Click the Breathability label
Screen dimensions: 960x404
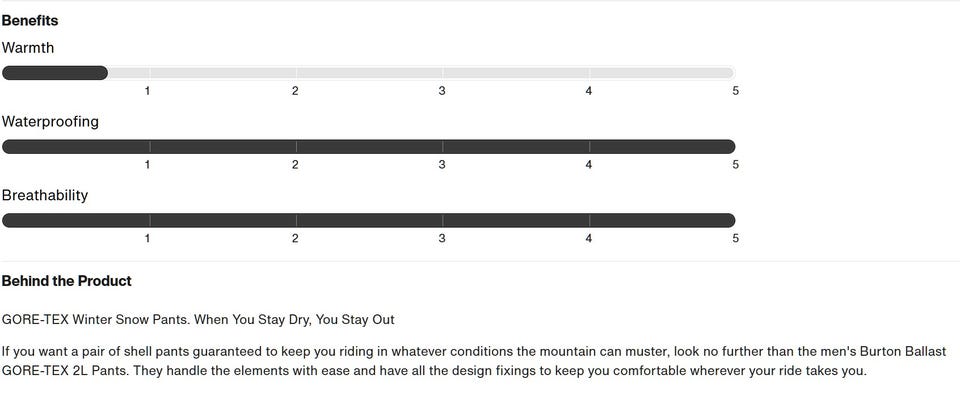point(45,196)
